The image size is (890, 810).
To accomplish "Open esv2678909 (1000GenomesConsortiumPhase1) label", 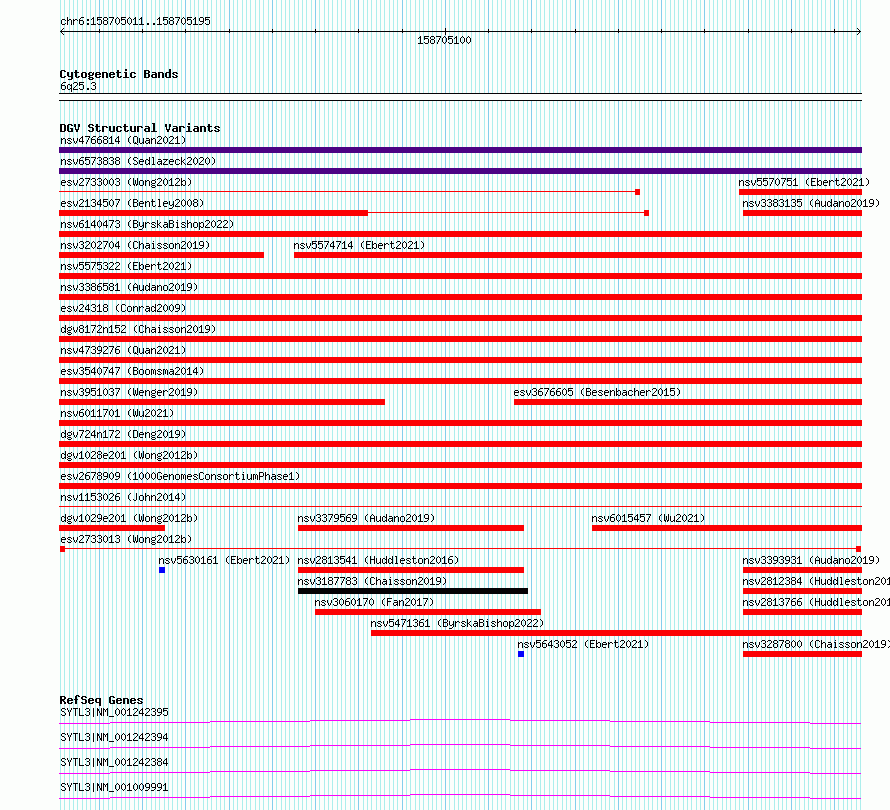I will tap(180, 476).
